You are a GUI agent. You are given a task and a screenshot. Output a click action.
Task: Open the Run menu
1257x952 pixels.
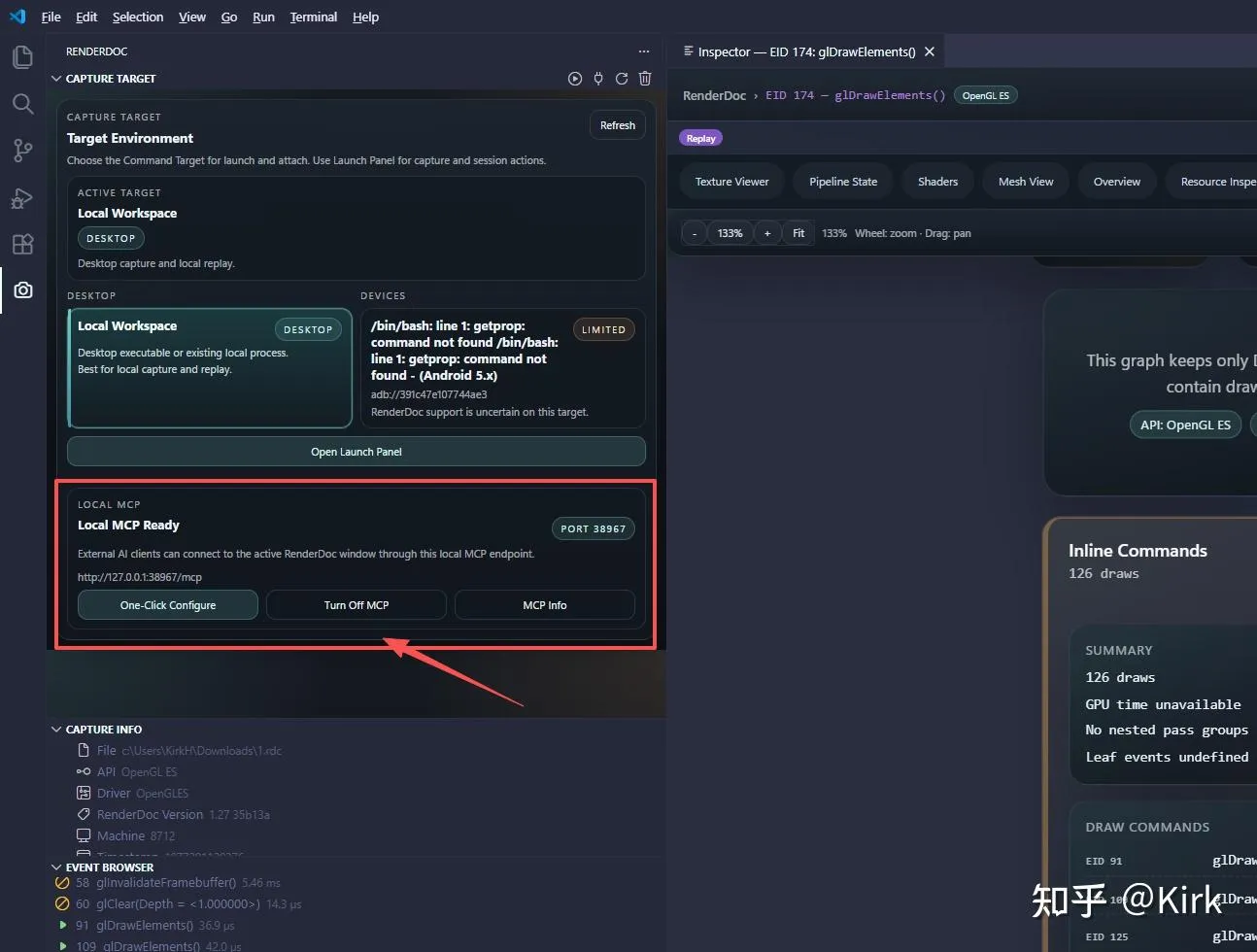(263, 17)
